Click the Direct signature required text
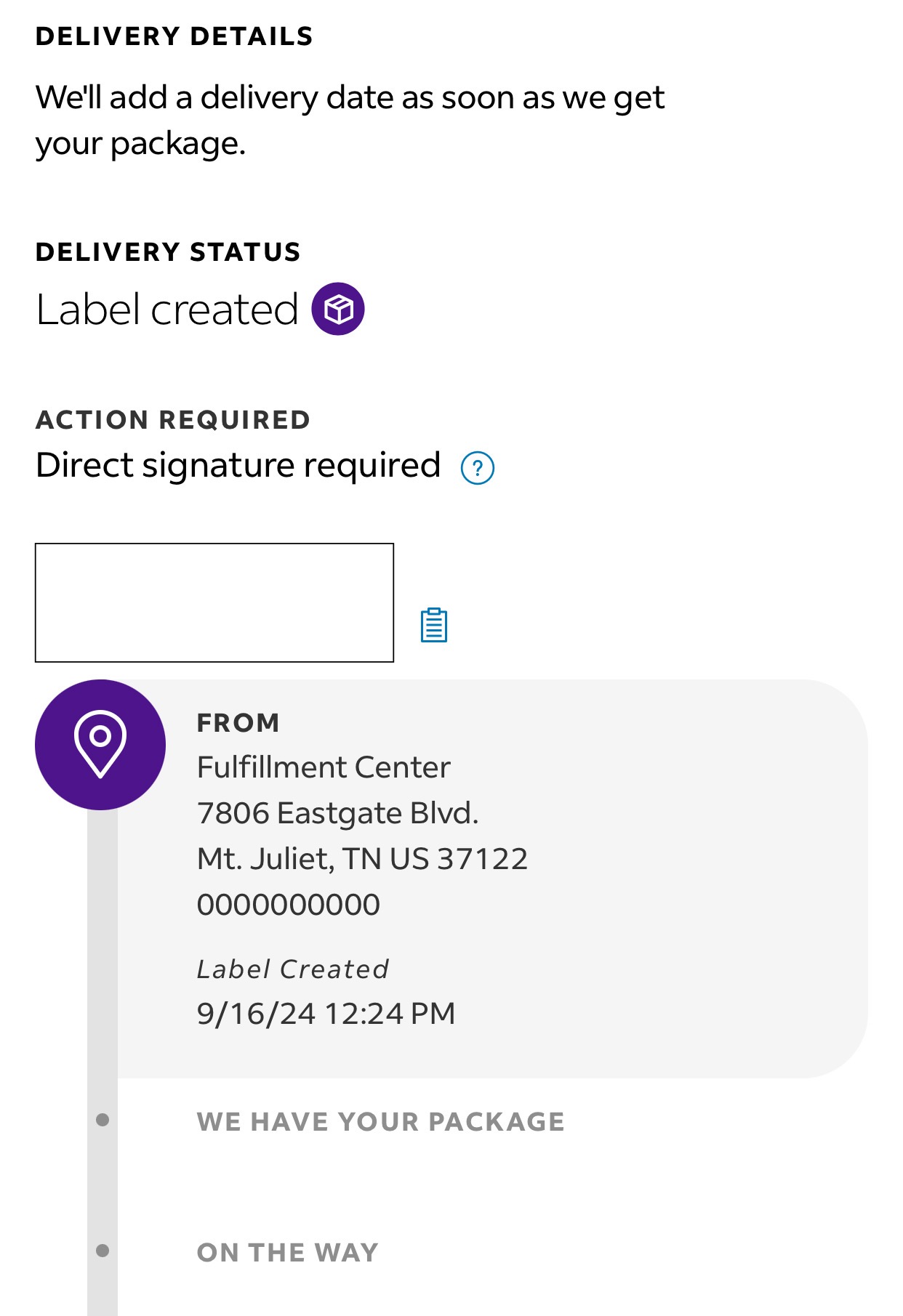The image size is (903, 1316). pos(238,465)
